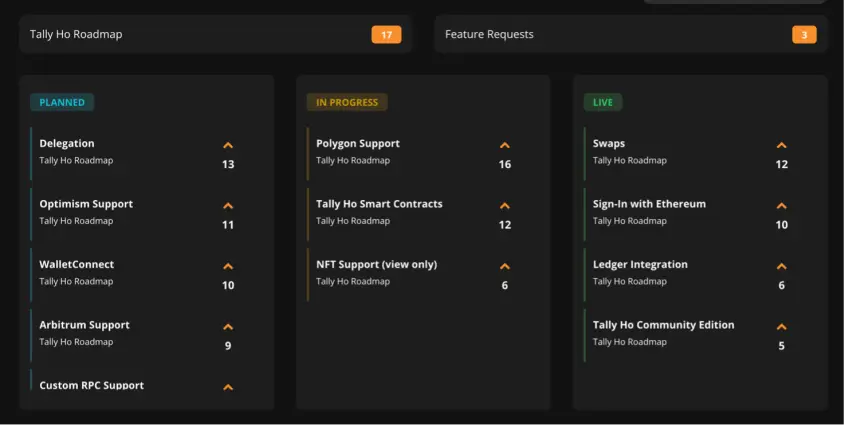Select the PLANNED status label

[62, 102]
